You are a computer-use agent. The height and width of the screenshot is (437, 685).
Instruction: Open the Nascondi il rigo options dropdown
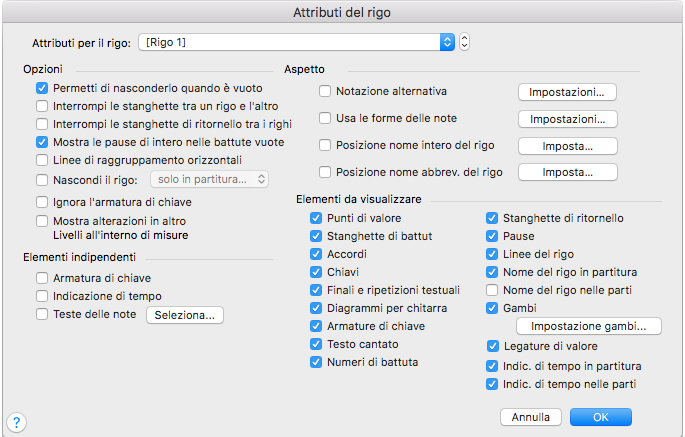click(208, 179)
